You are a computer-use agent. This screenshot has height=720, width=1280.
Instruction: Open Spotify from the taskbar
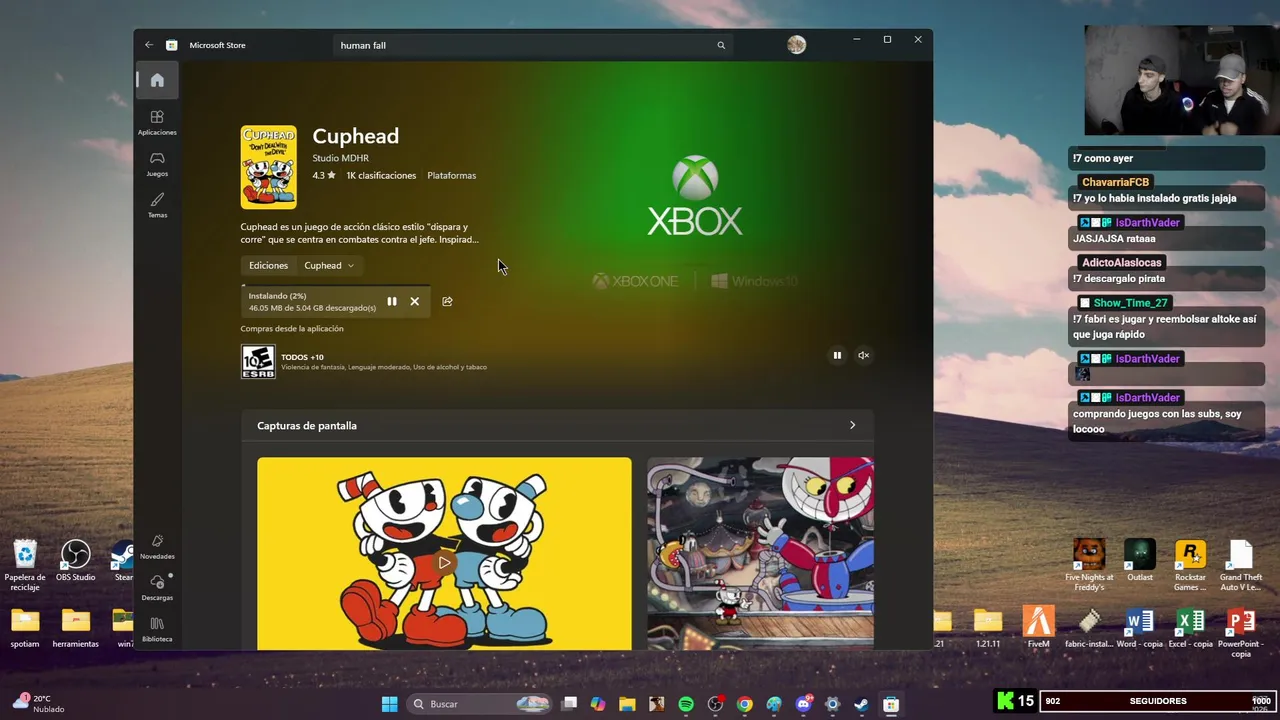[x=686, y=704]
